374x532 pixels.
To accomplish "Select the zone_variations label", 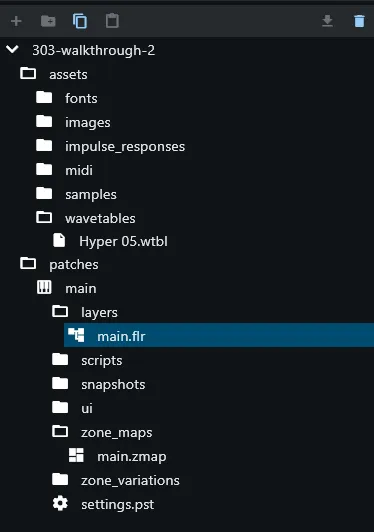I will click(130, 481).
